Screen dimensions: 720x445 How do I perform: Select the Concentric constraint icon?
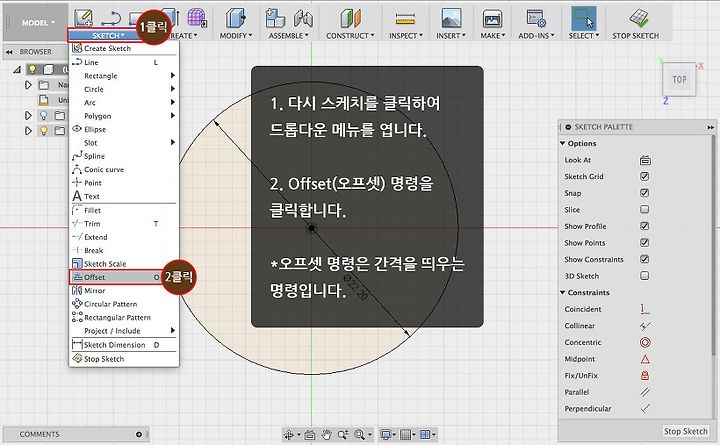pyautogui.click(x=645, y=342)
